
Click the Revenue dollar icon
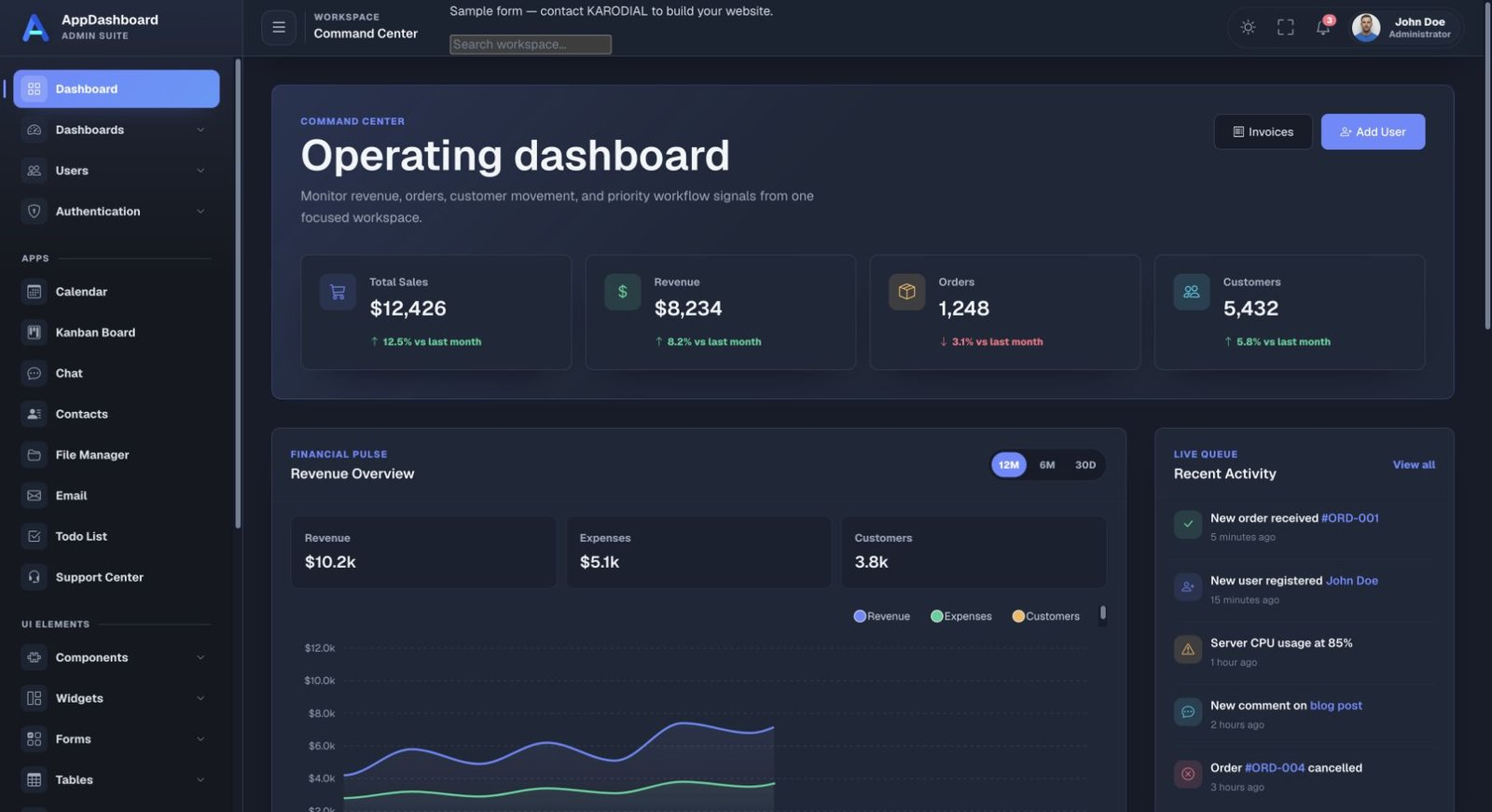(x=622, y=292)
